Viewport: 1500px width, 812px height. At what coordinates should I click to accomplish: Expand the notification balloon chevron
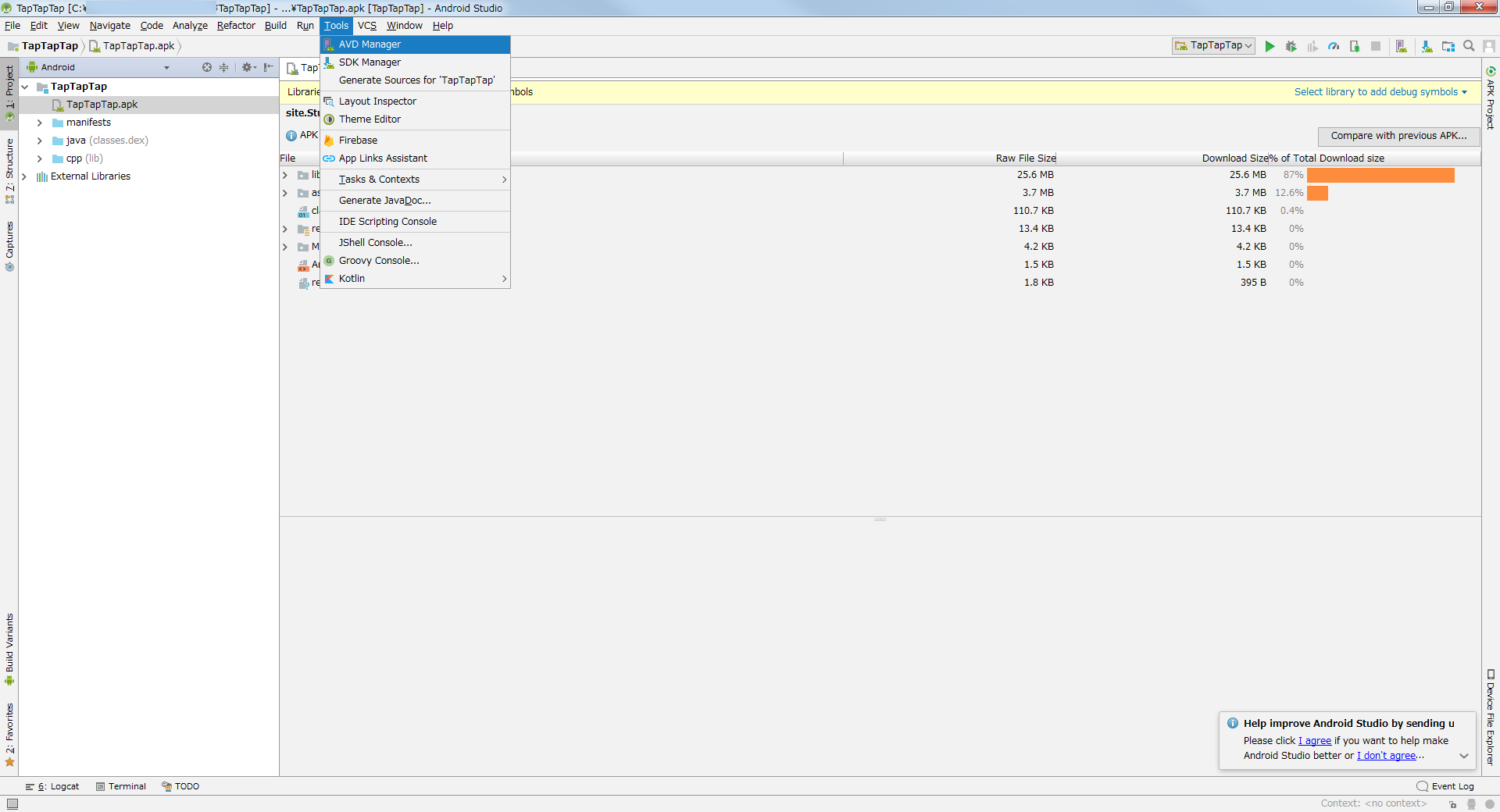[1464, 756]
